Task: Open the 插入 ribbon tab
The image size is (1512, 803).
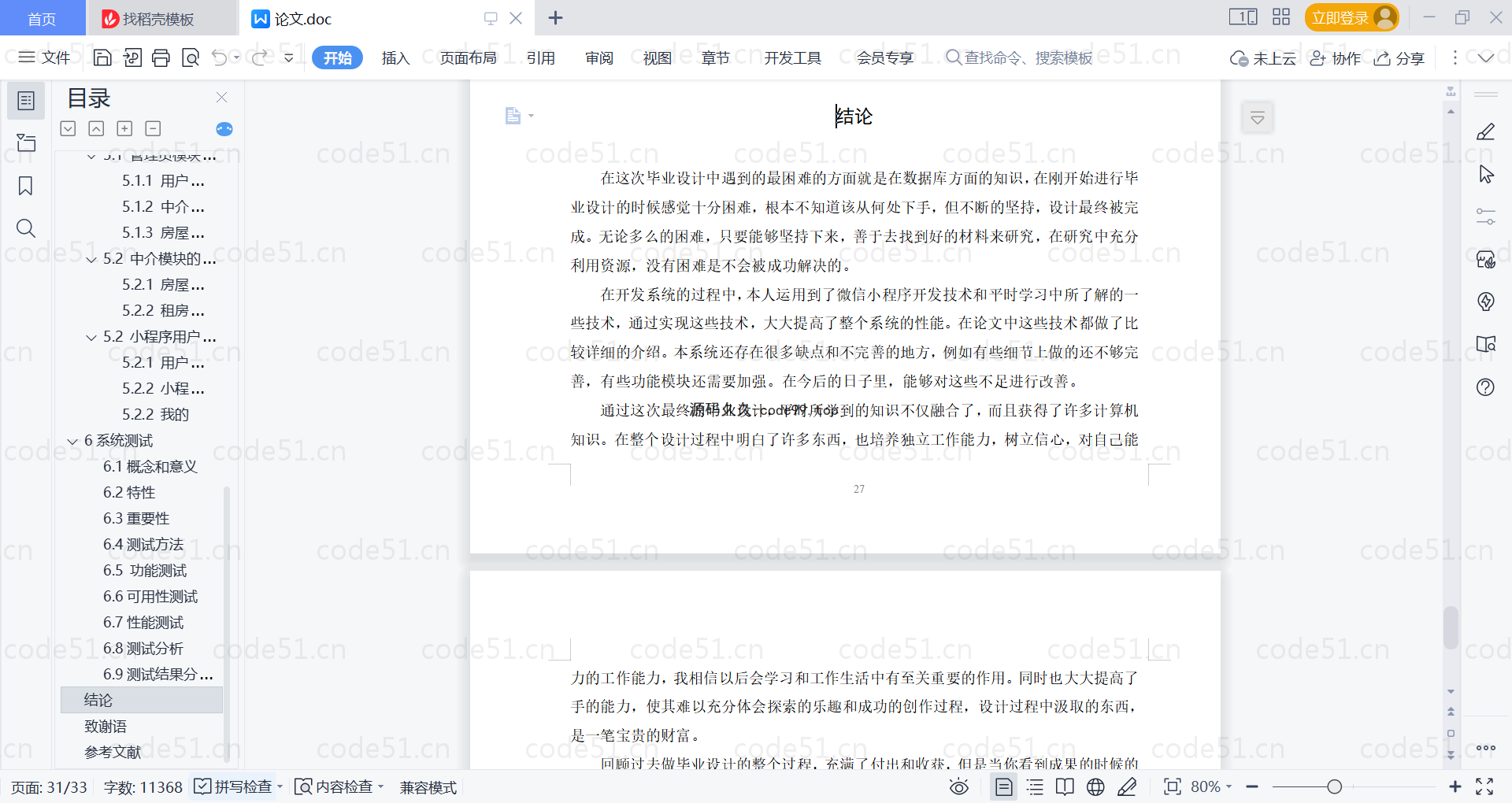Action: tap(395, 57)
